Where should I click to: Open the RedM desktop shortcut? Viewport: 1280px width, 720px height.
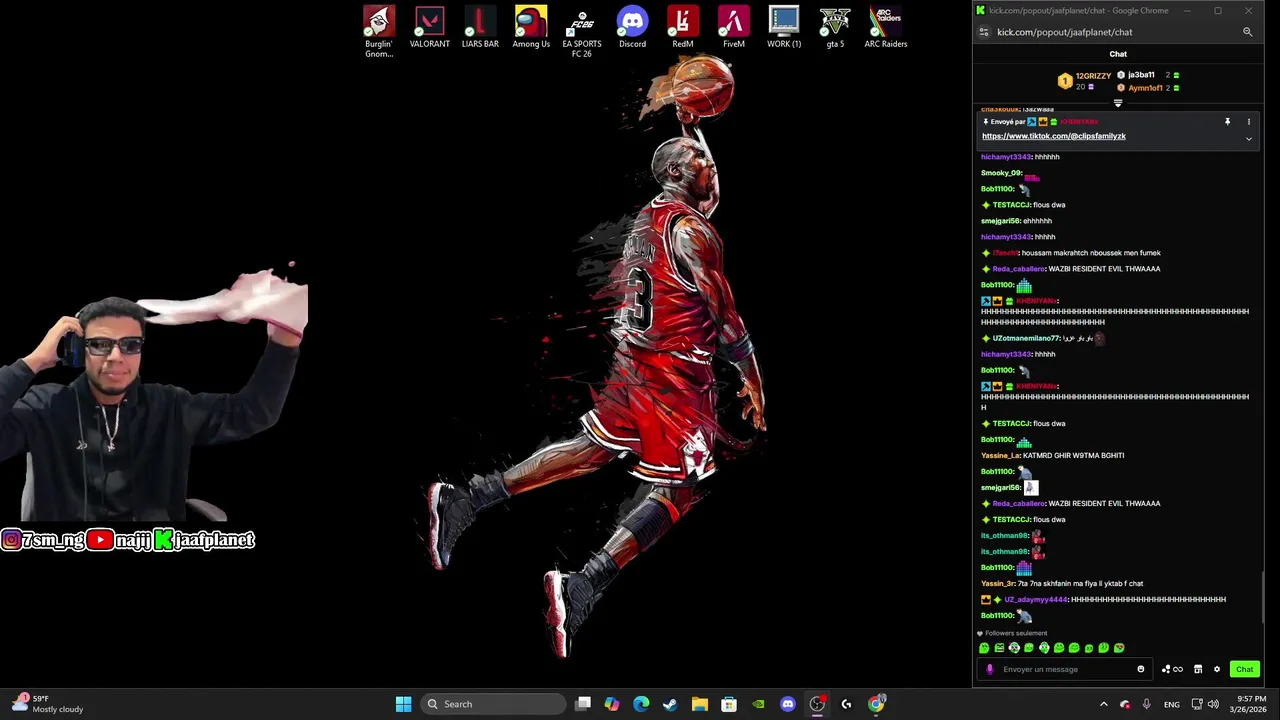point(683,28)
